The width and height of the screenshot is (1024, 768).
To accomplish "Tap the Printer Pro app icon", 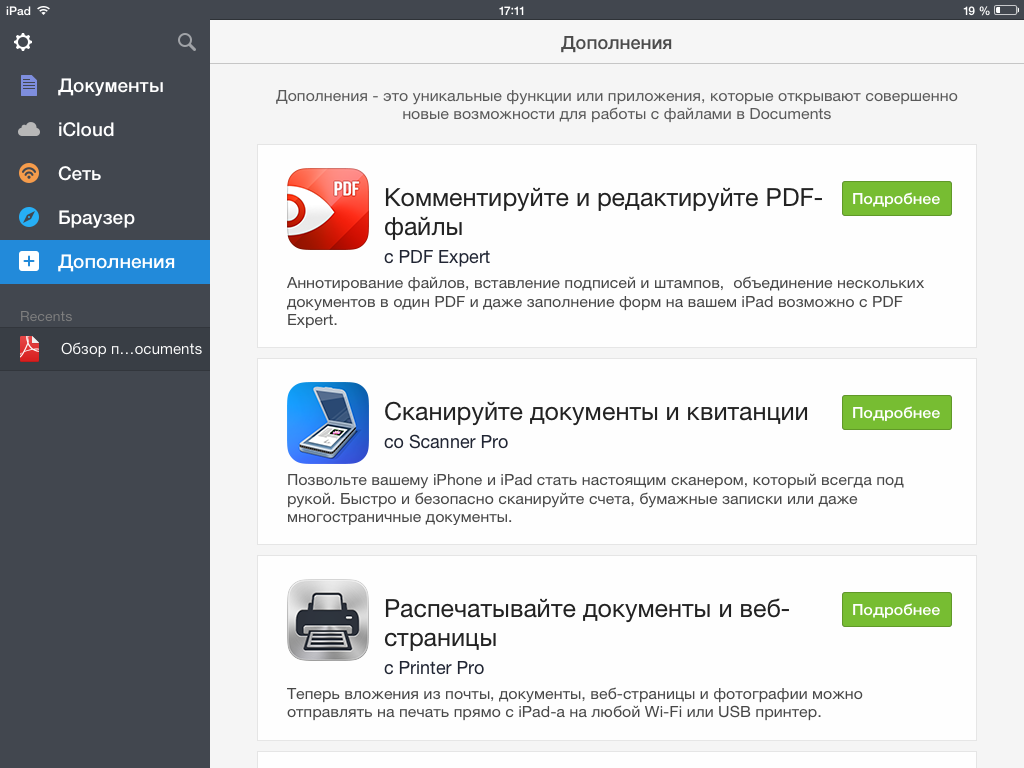I will pos(328,620).
